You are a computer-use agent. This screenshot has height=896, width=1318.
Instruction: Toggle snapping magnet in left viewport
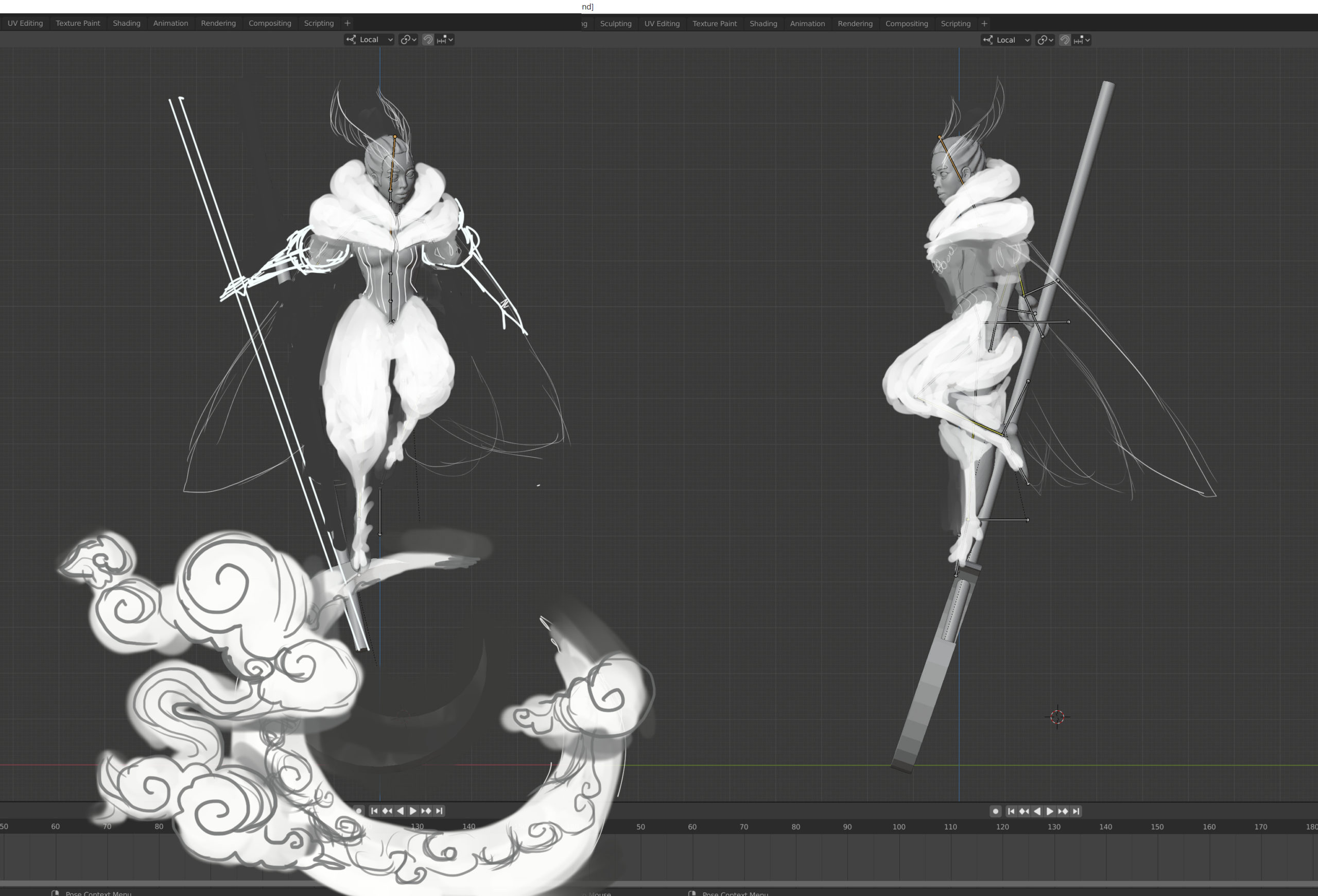428,40
